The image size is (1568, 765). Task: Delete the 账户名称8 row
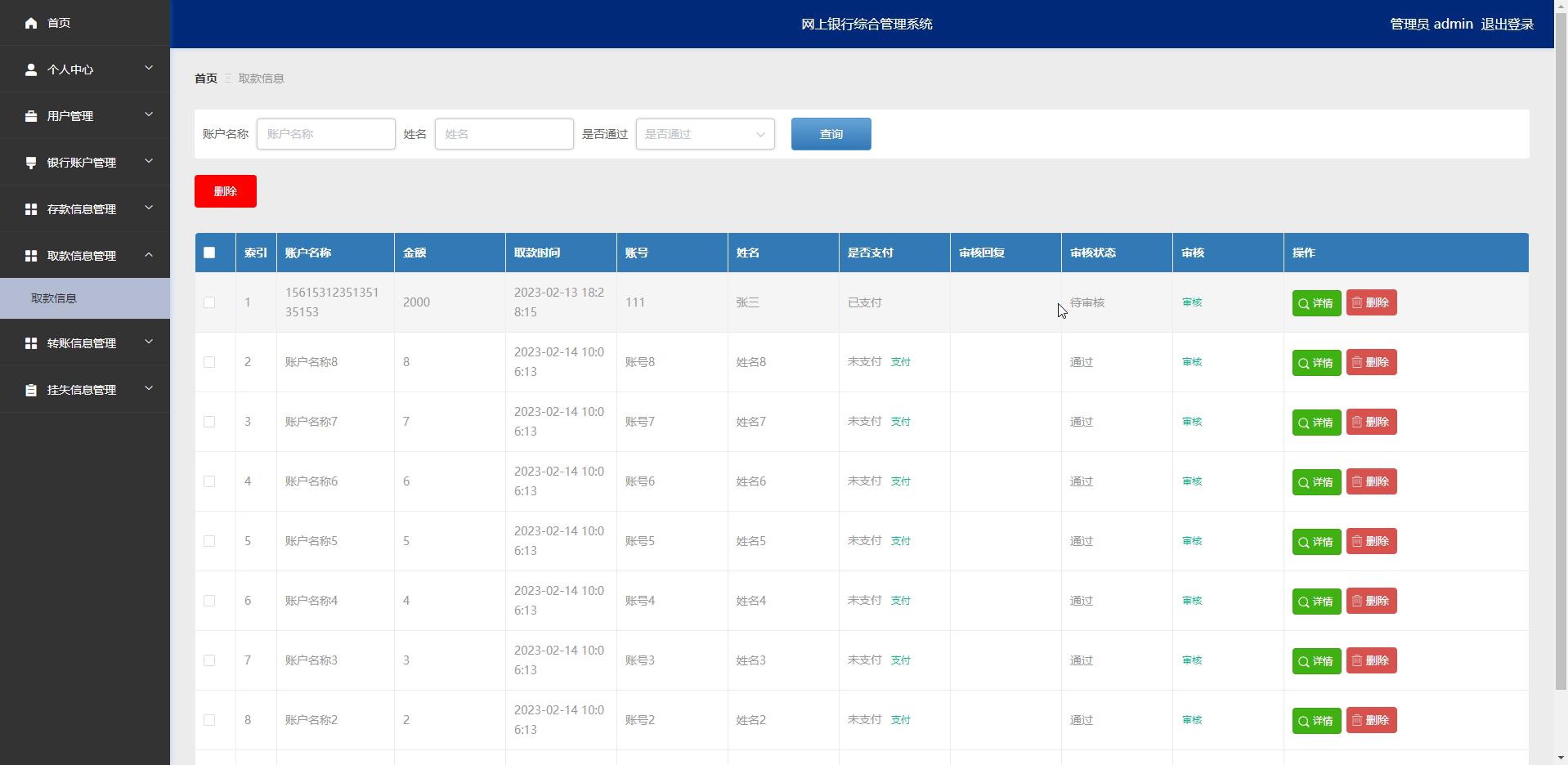click(x=1371, y=362)
